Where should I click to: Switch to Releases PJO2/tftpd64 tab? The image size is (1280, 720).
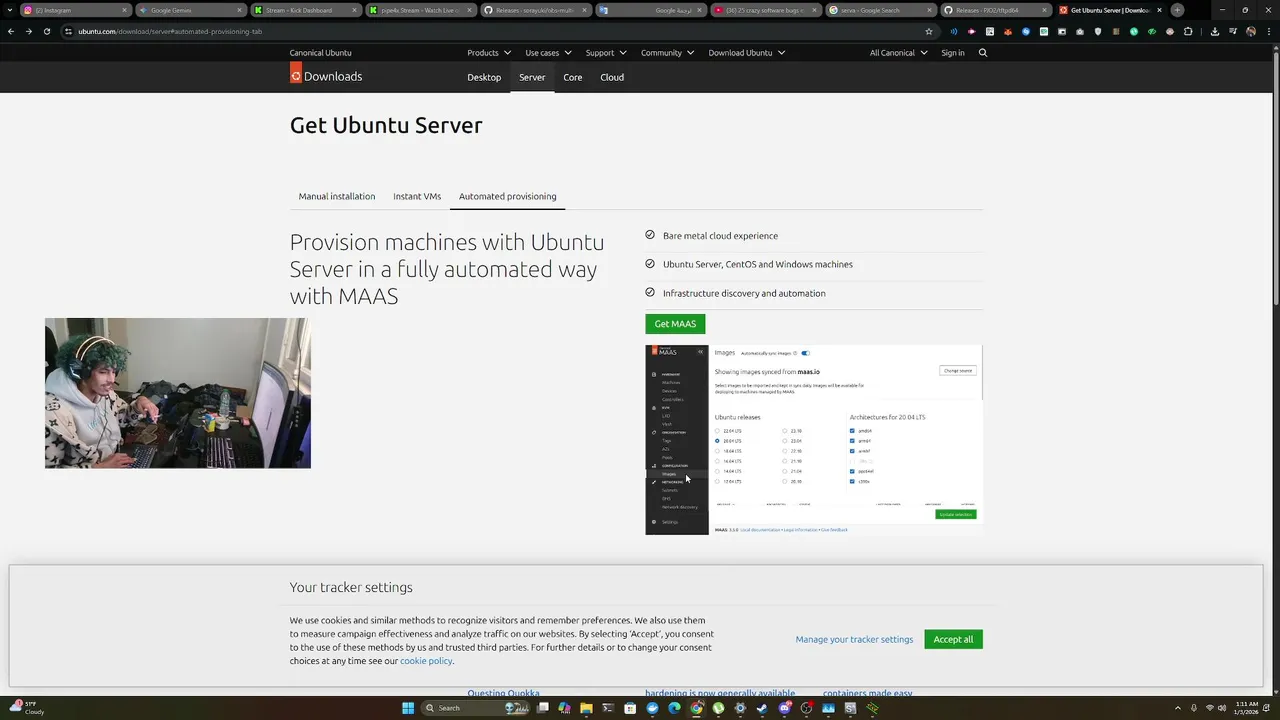(x=995, y=10)
